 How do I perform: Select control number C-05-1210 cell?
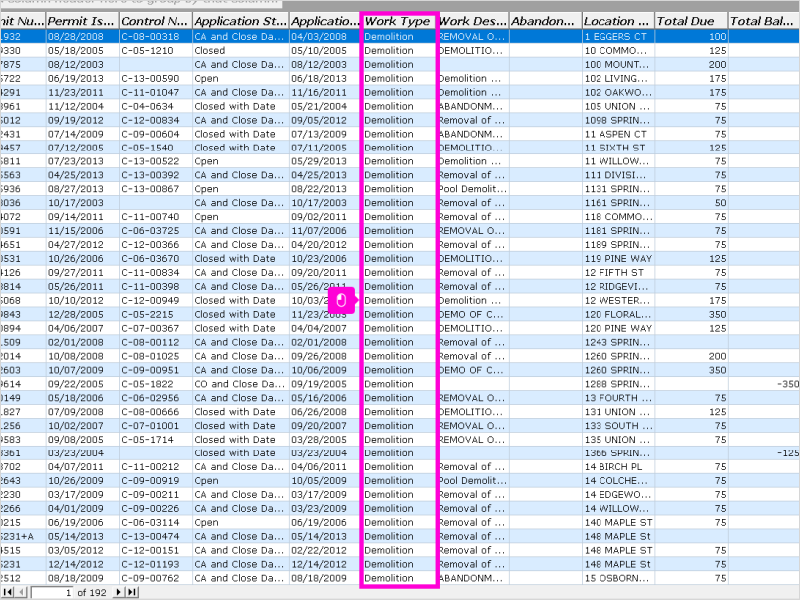(x=155, y=51)
